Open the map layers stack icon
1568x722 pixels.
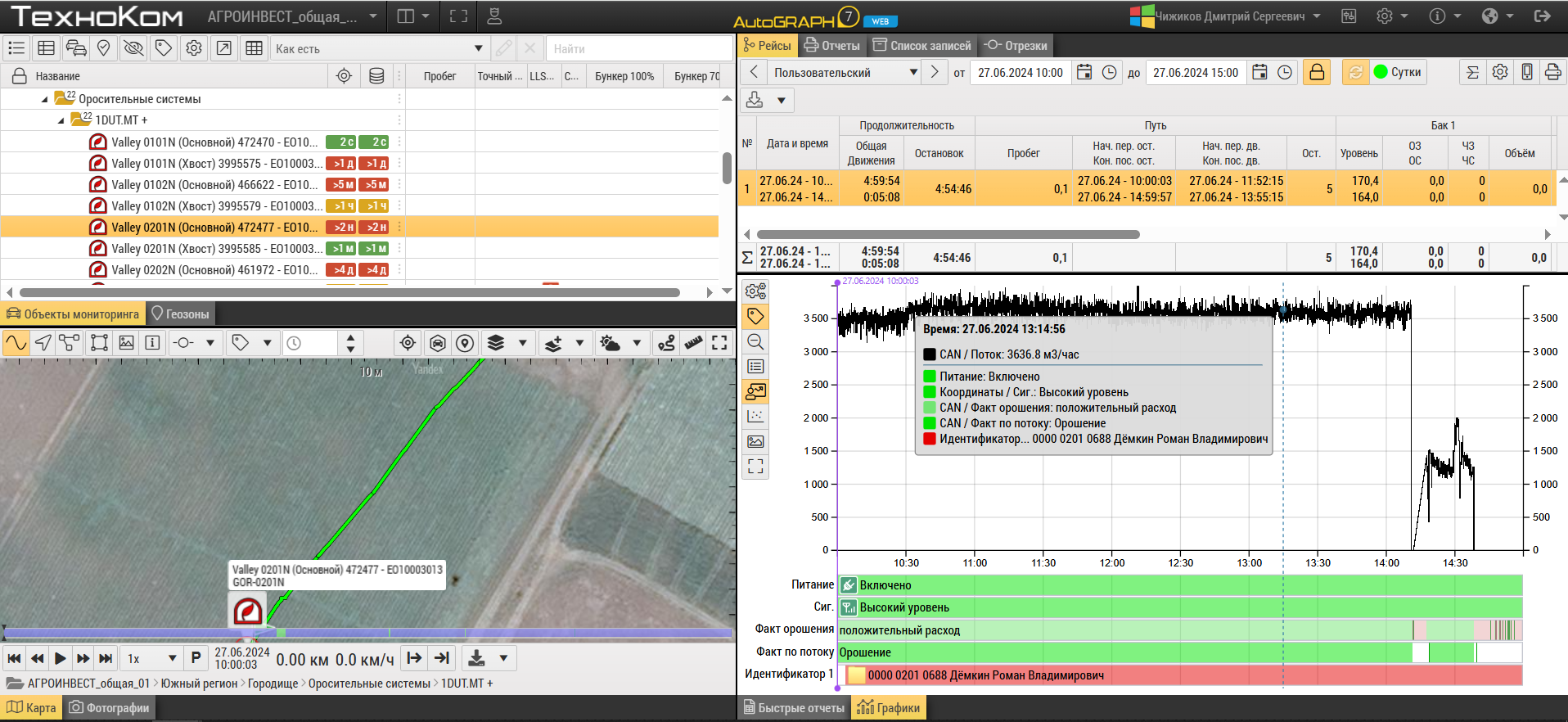496,343
